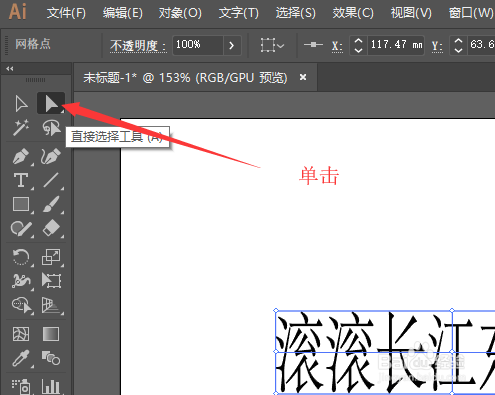Select the Selection tool (outline arrow)

pyautogui.click(x=21, y=103)
